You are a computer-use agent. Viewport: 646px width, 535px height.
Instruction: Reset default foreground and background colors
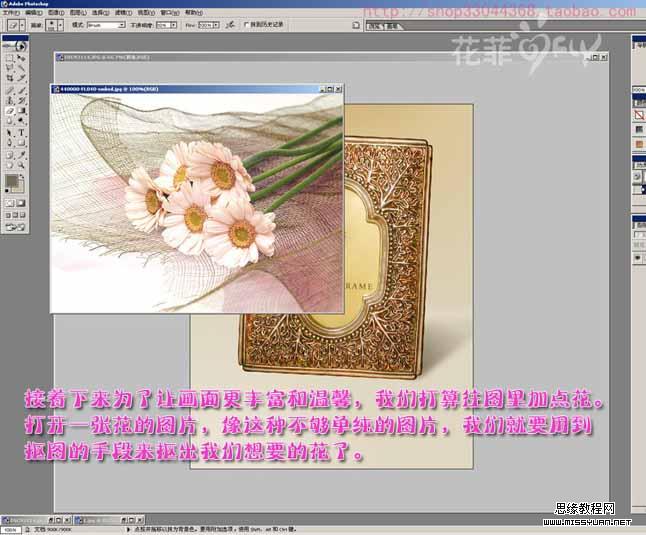7,191
